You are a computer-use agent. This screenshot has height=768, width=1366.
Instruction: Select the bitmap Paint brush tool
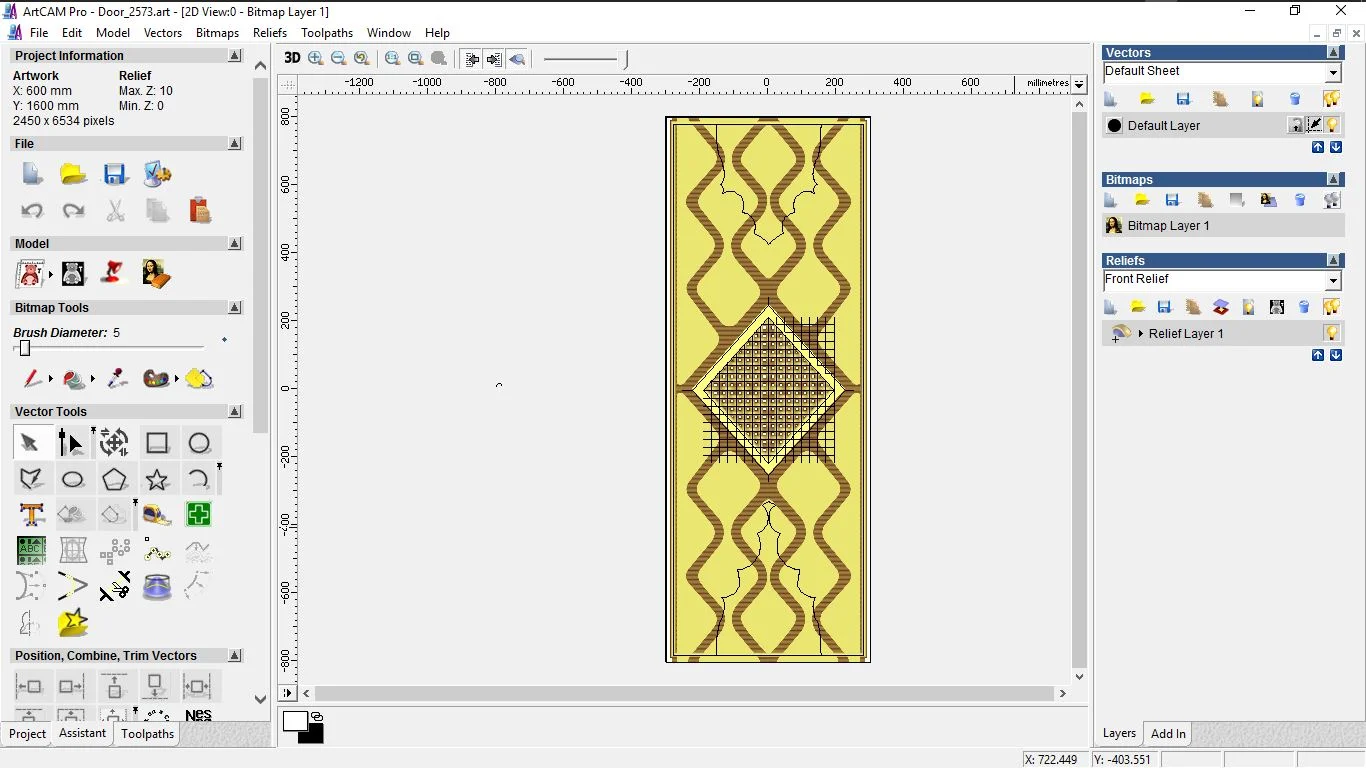[31, 379]
